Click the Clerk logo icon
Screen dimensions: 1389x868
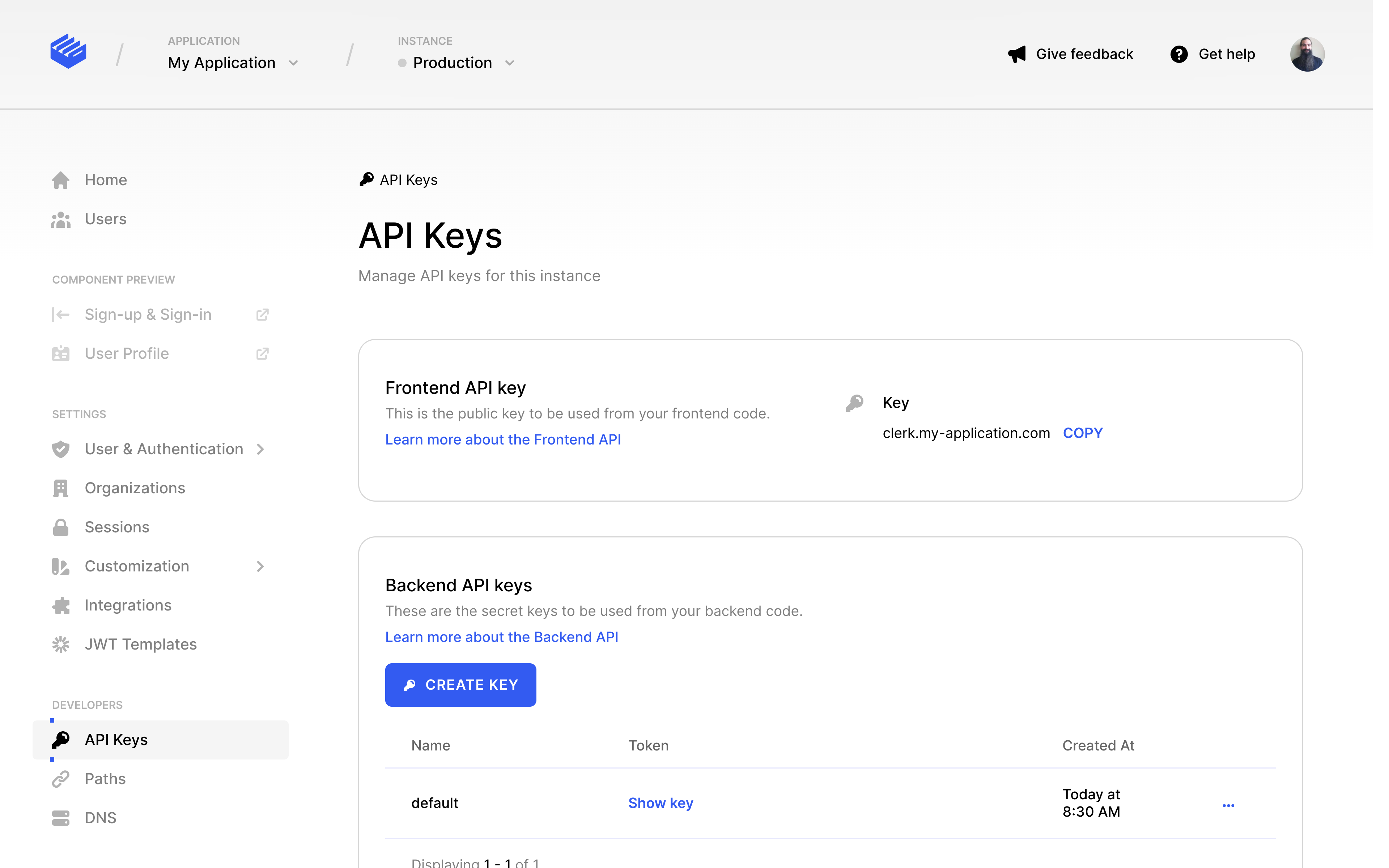68,52
